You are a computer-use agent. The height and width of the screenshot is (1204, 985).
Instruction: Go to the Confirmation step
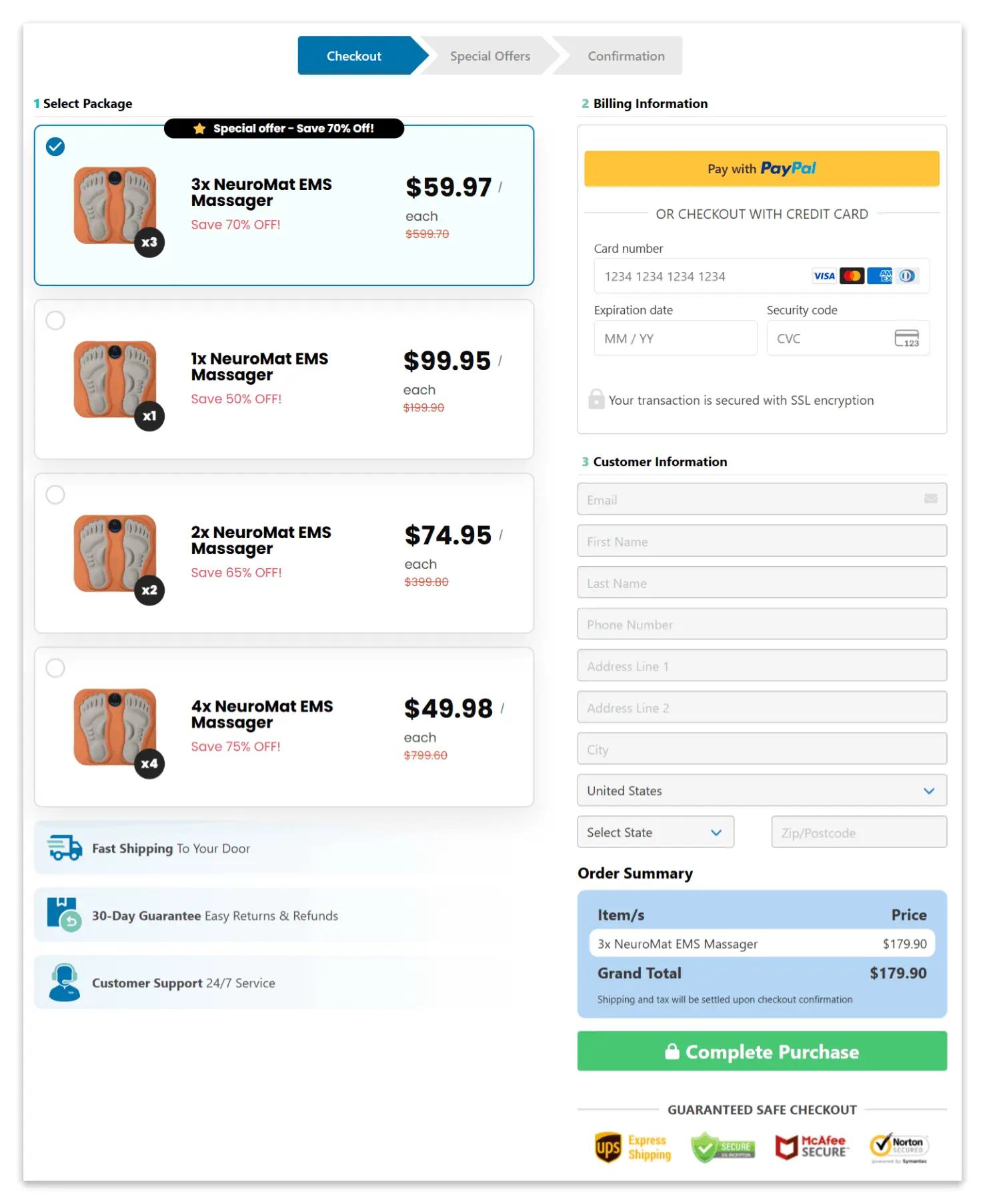point(626,55)
